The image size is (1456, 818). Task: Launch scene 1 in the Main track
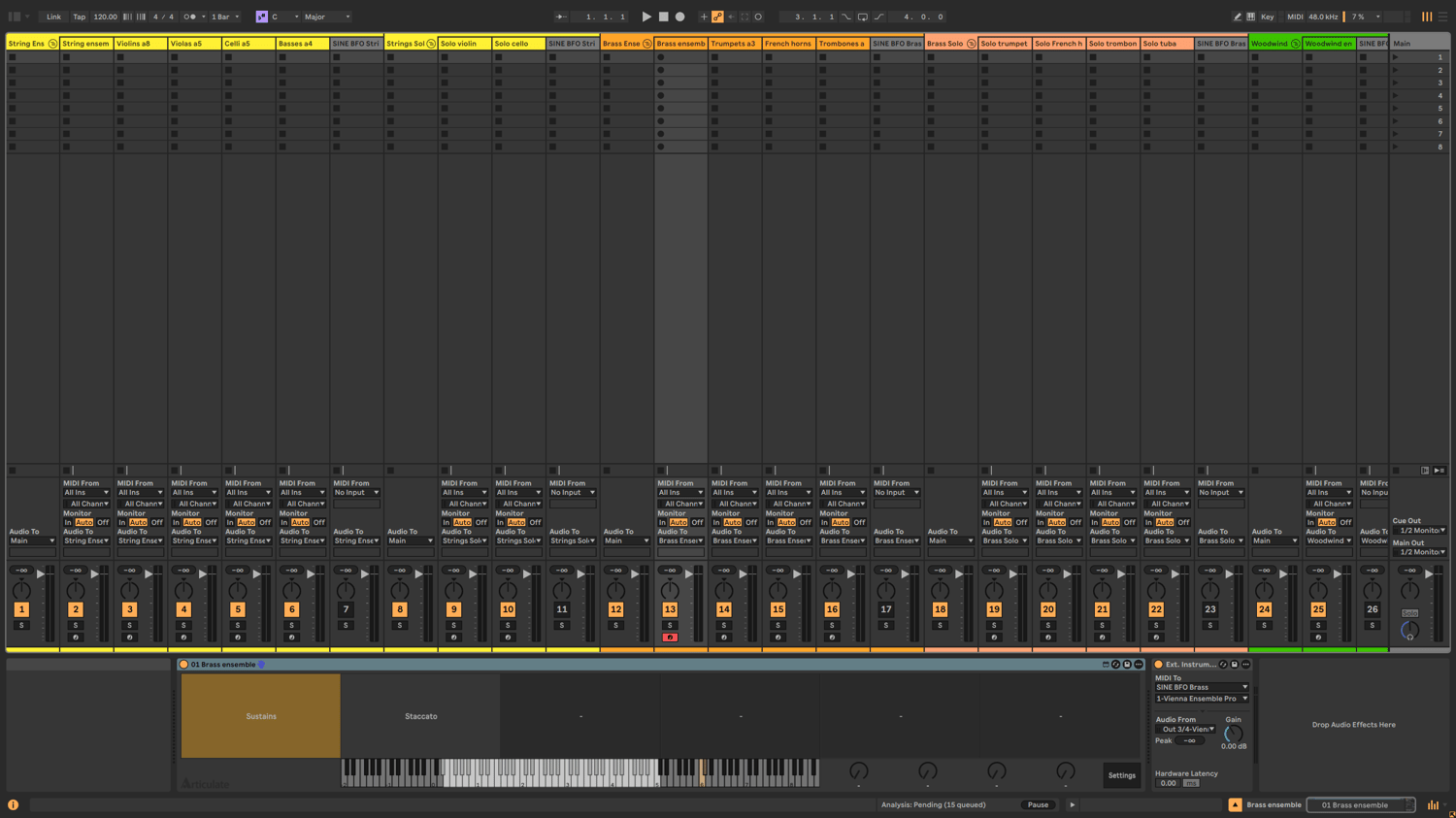point(1396,57)
